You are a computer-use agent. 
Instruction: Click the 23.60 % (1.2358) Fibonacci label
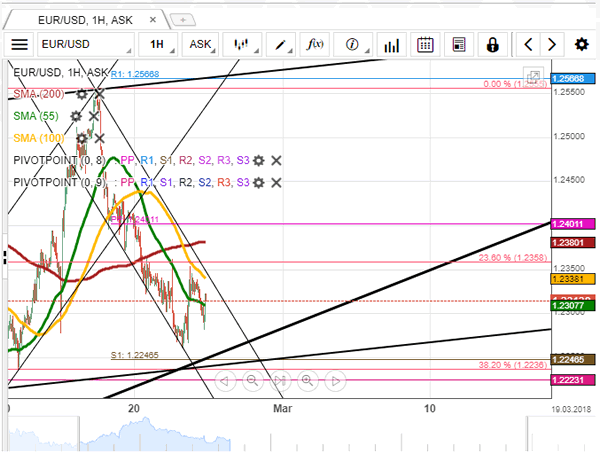(513, 258)
